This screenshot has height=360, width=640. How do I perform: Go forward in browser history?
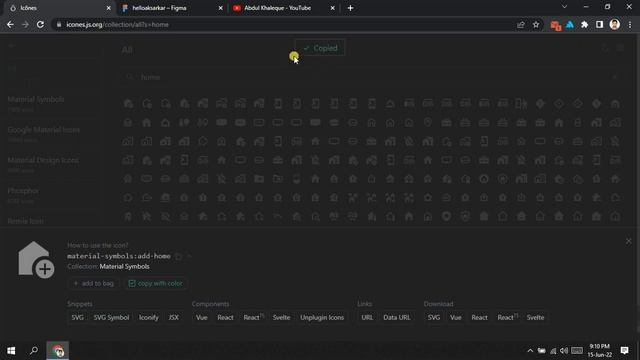(25, 24)
